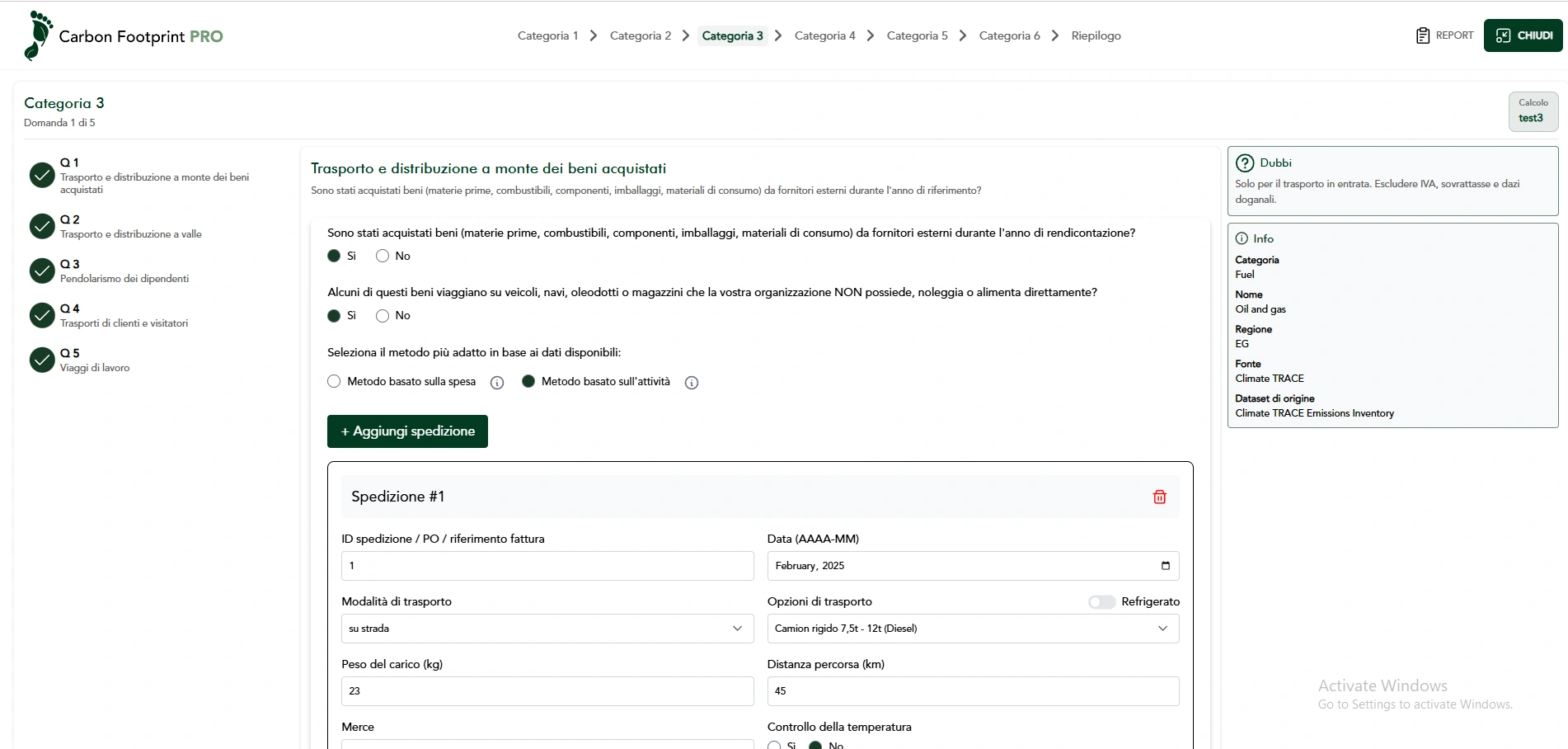Screen dimensions: 1568x749
Task: Open the calendar picker in the Data field
Action: [1165, 566]
